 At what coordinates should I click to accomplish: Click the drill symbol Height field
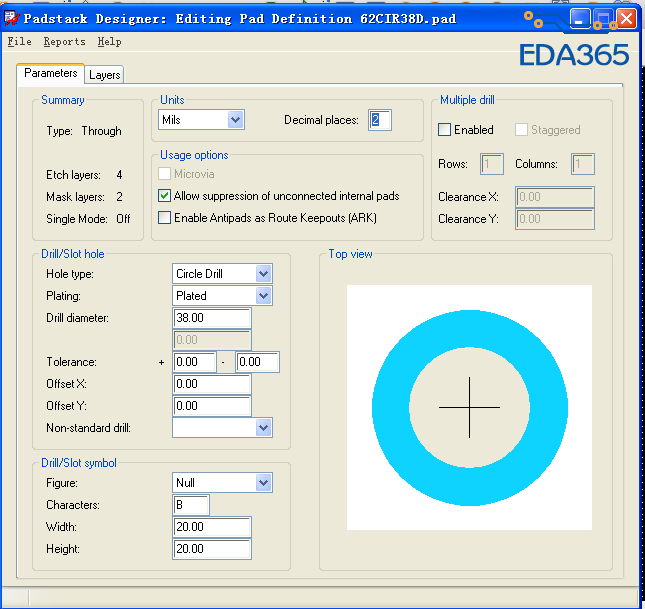pos(212,549)
